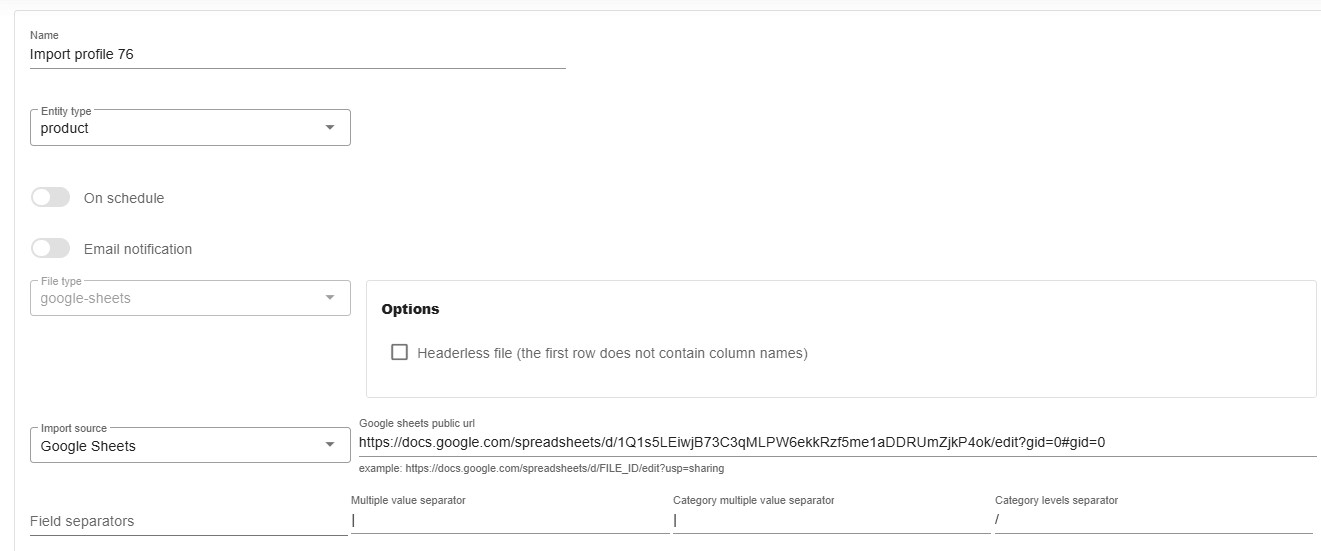Image resolution: width=1321 pixels, height=551 pixels.
Task: Click the Entity type dropdown arrow icon
Action: 330,128
